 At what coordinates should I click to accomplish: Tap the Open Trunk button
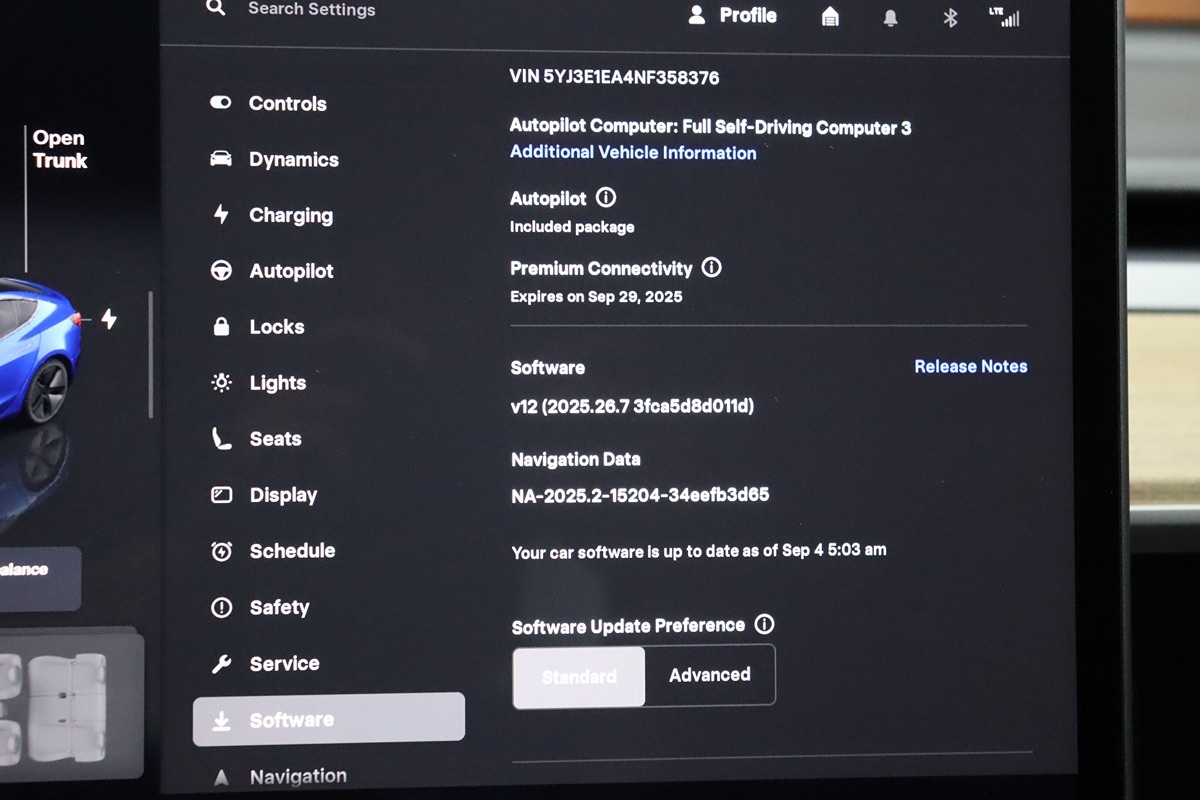pos(59,150)
